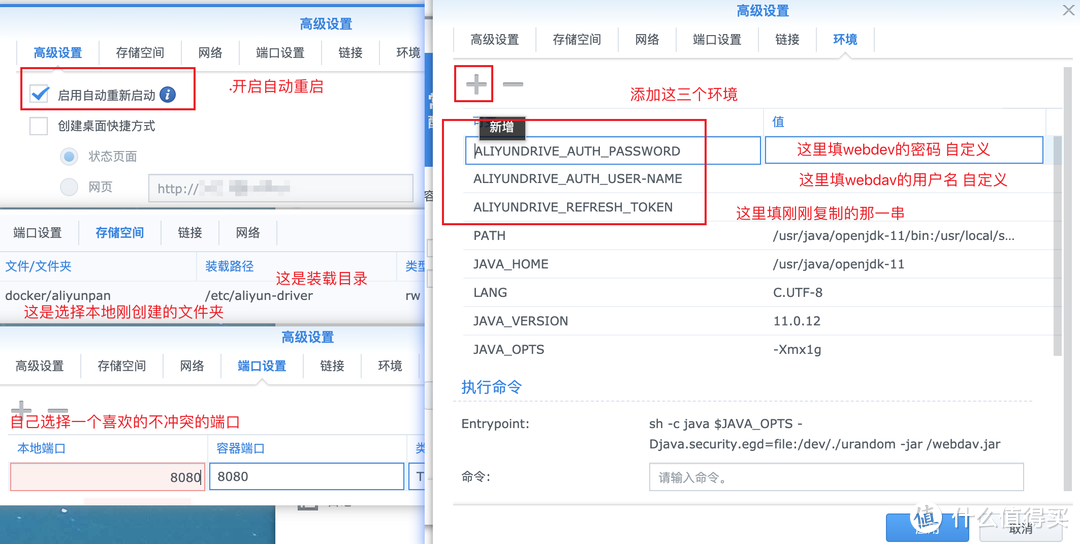Open 存储空间 tab in the mount-path panel

pos(120,233)
